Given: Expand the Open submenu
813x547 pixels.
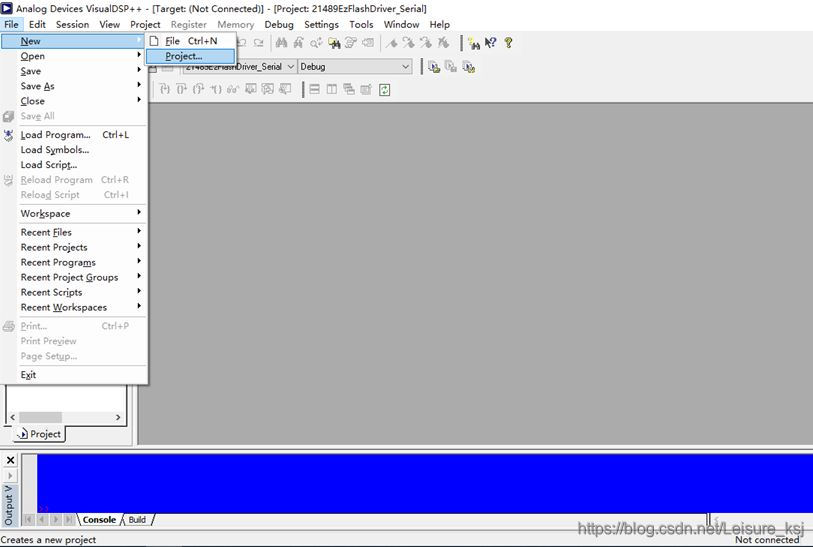Looking at the screenshot, I should [74, 56].
